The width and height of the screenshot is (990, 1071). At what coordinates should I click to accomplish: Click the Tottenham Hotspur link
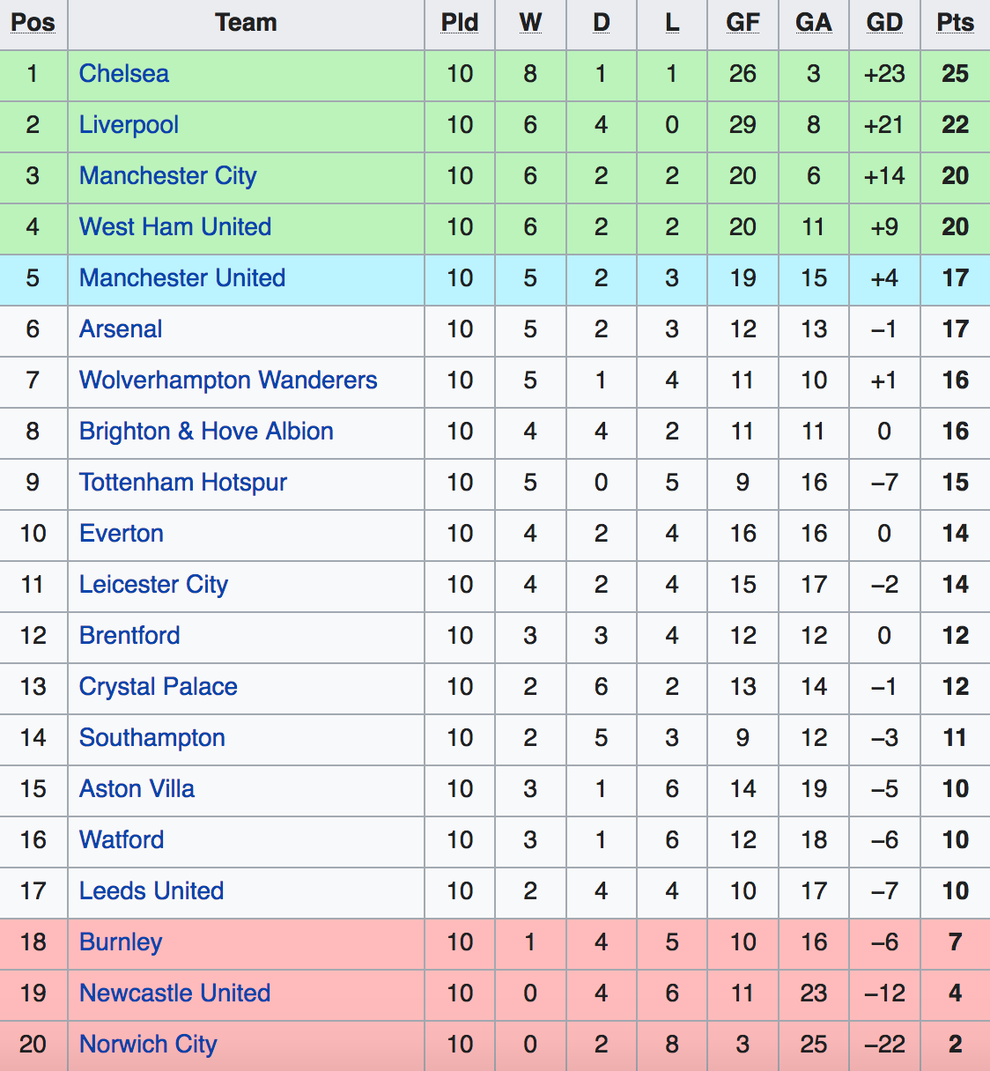183,483
